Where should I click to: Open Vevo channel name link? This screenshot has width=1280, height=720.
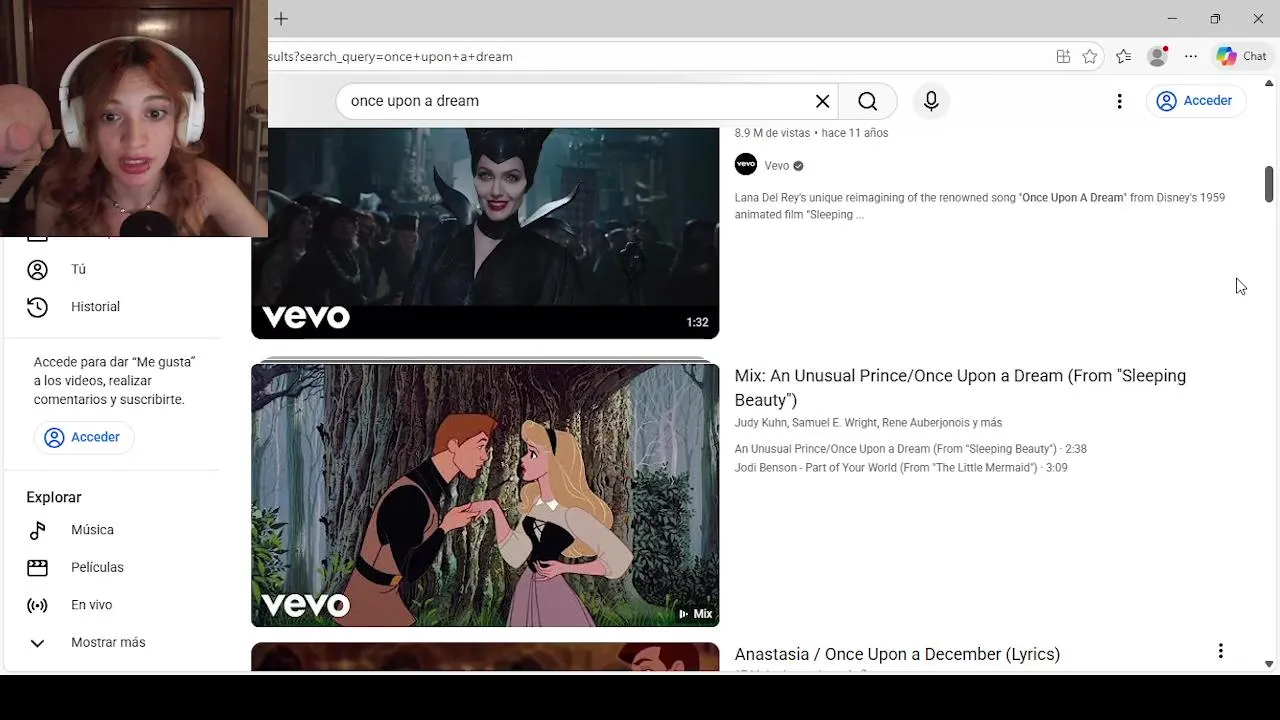tap(777, 166)
